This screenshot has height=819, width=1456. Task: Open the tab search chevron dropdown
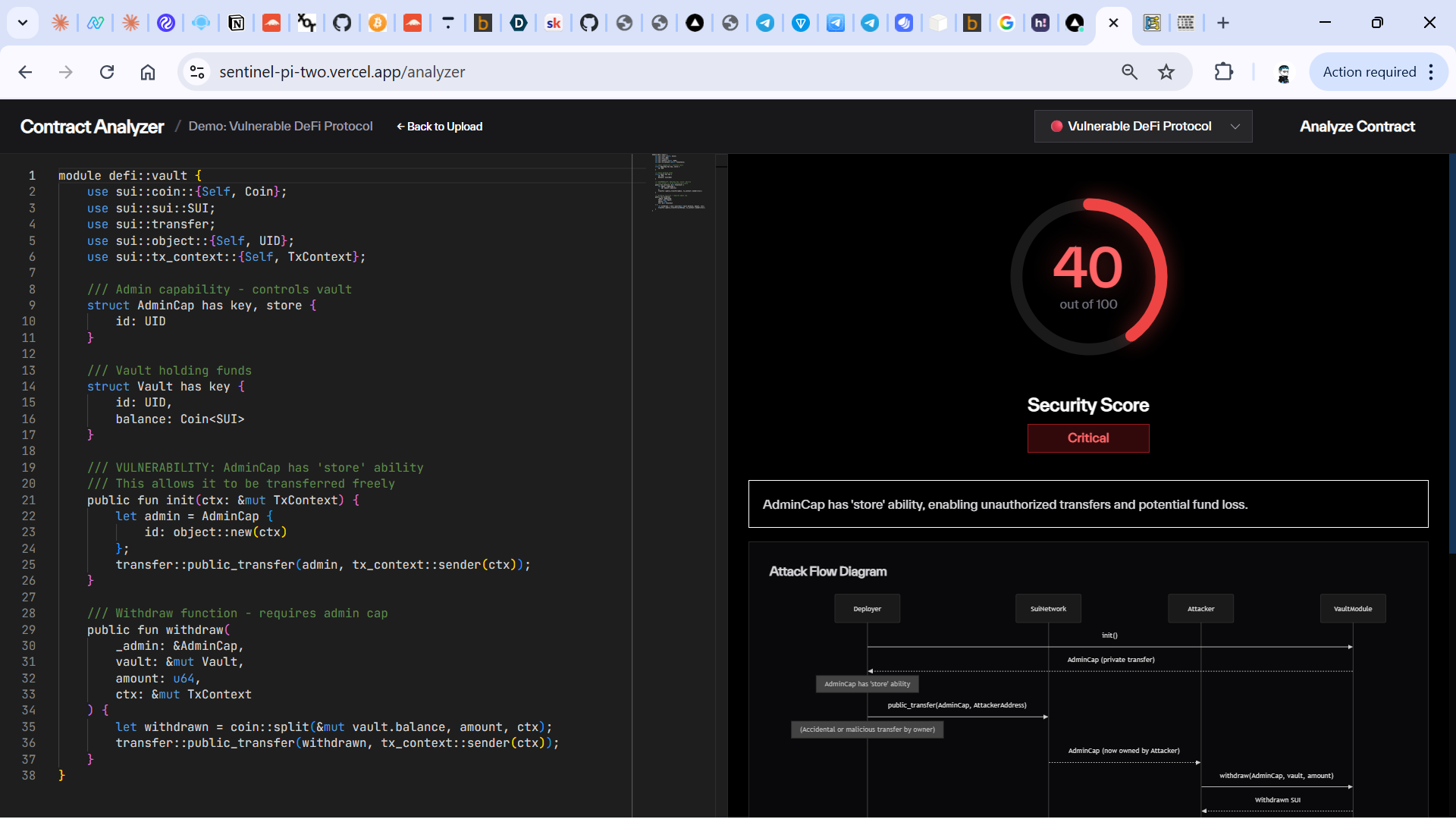23,23
